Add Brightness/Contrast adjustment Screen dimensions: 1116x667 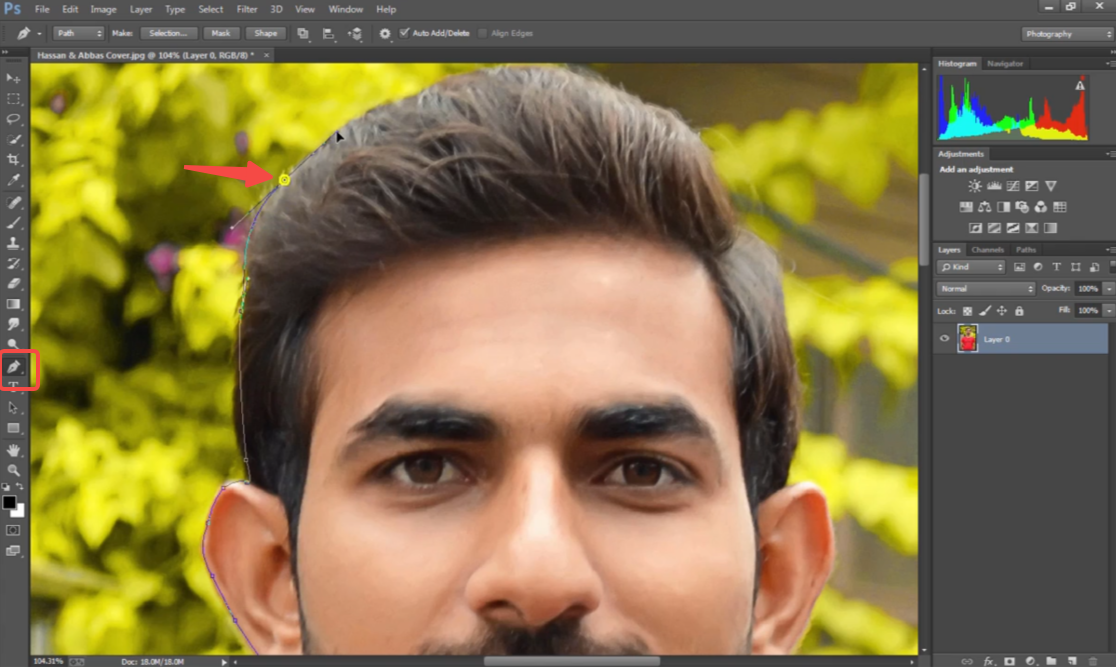pos(974,186)
